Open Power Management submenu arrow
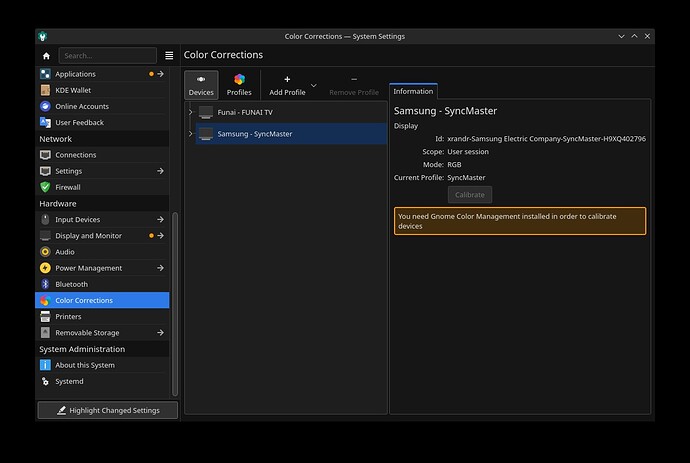690x463 pixels. pos(161,268)
